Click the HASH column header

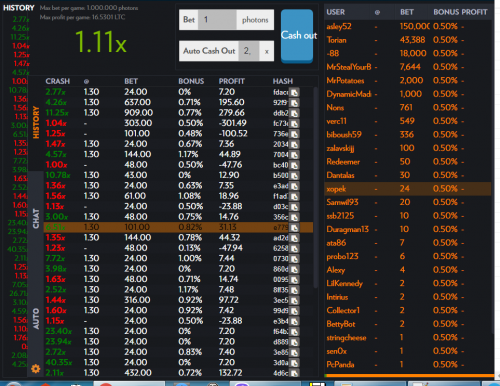click(283, 81)
